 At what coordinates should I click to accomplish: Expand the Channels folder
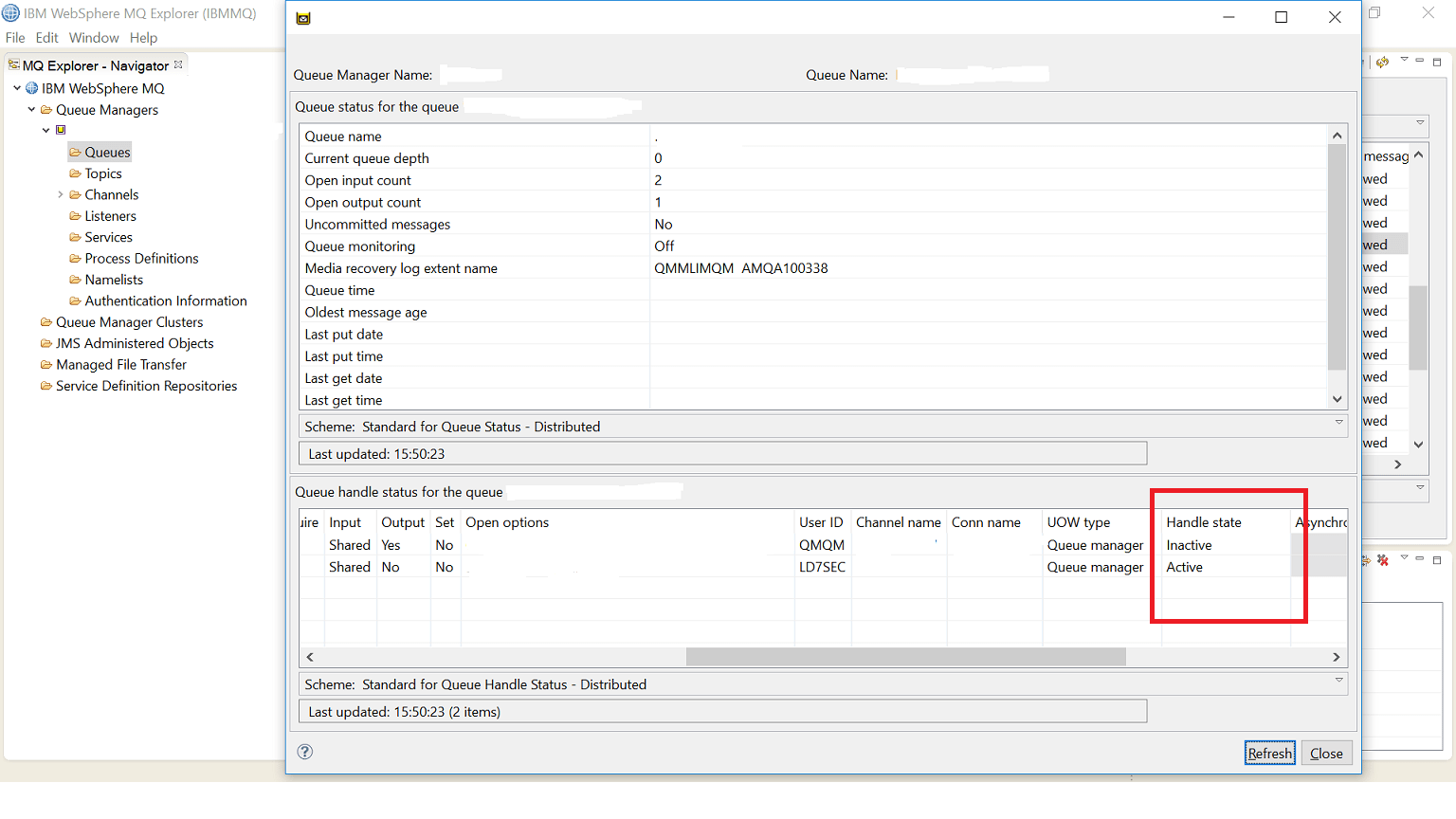coord(61,194)
